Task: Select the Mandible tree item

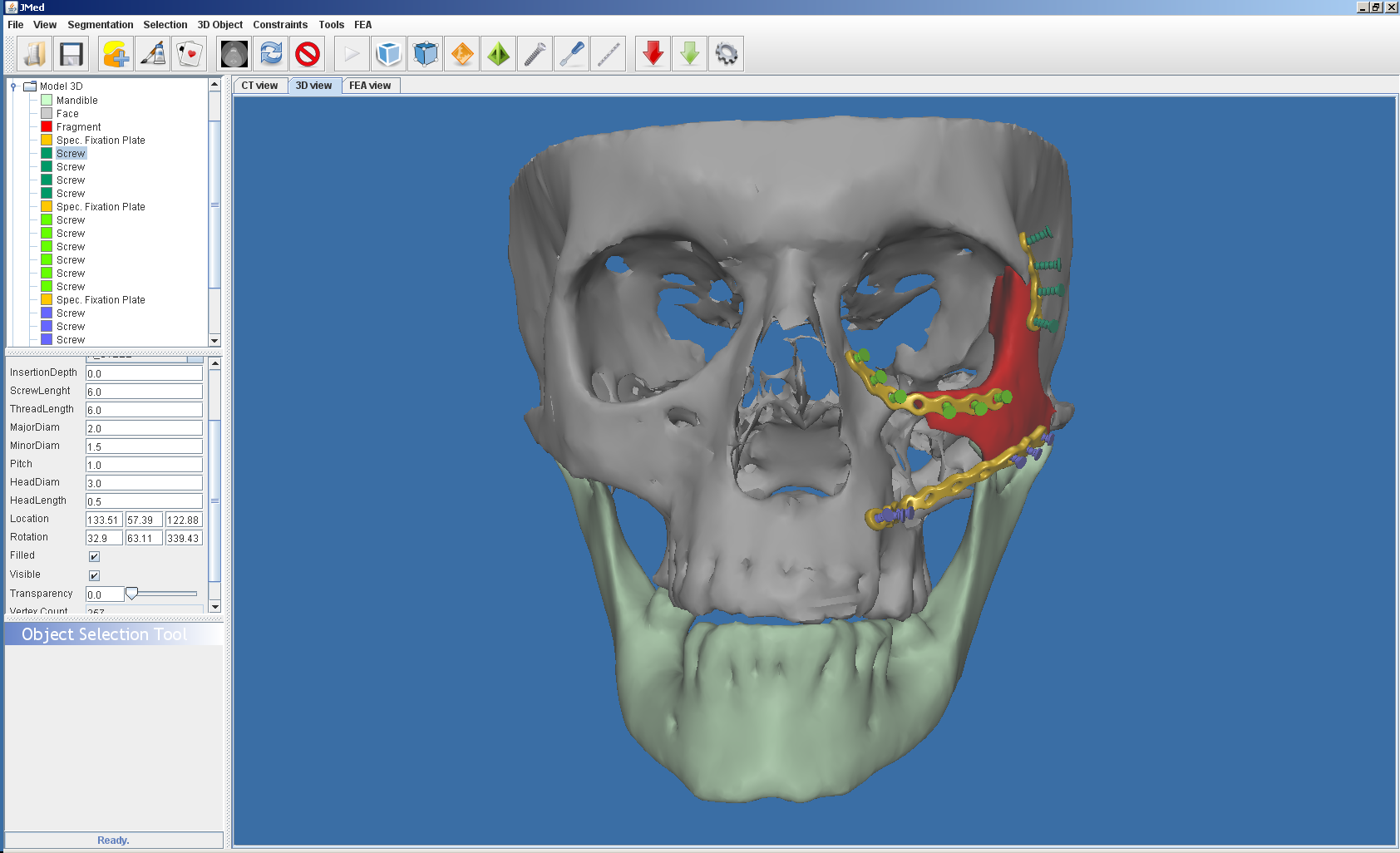Action: (76, 101)
